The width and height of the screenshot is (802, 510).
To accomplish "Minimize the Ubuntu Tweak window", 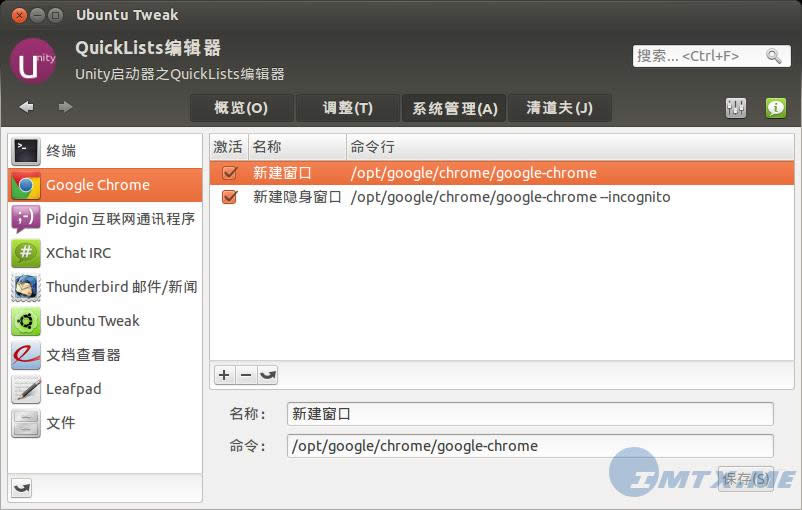I will point(37,15).
